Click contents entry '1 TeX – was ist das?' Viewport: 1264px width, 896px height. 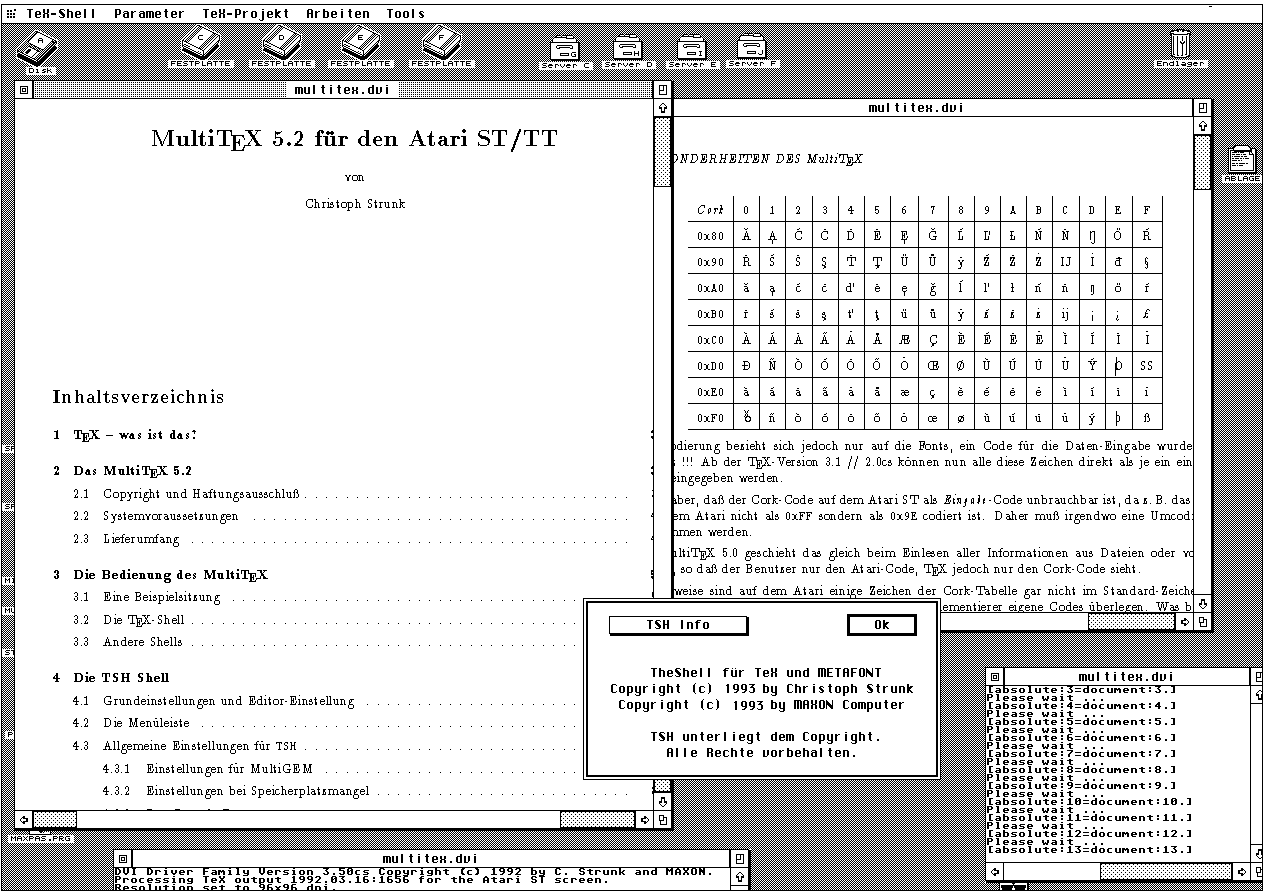pyautogui.click(x=125, y=435)
